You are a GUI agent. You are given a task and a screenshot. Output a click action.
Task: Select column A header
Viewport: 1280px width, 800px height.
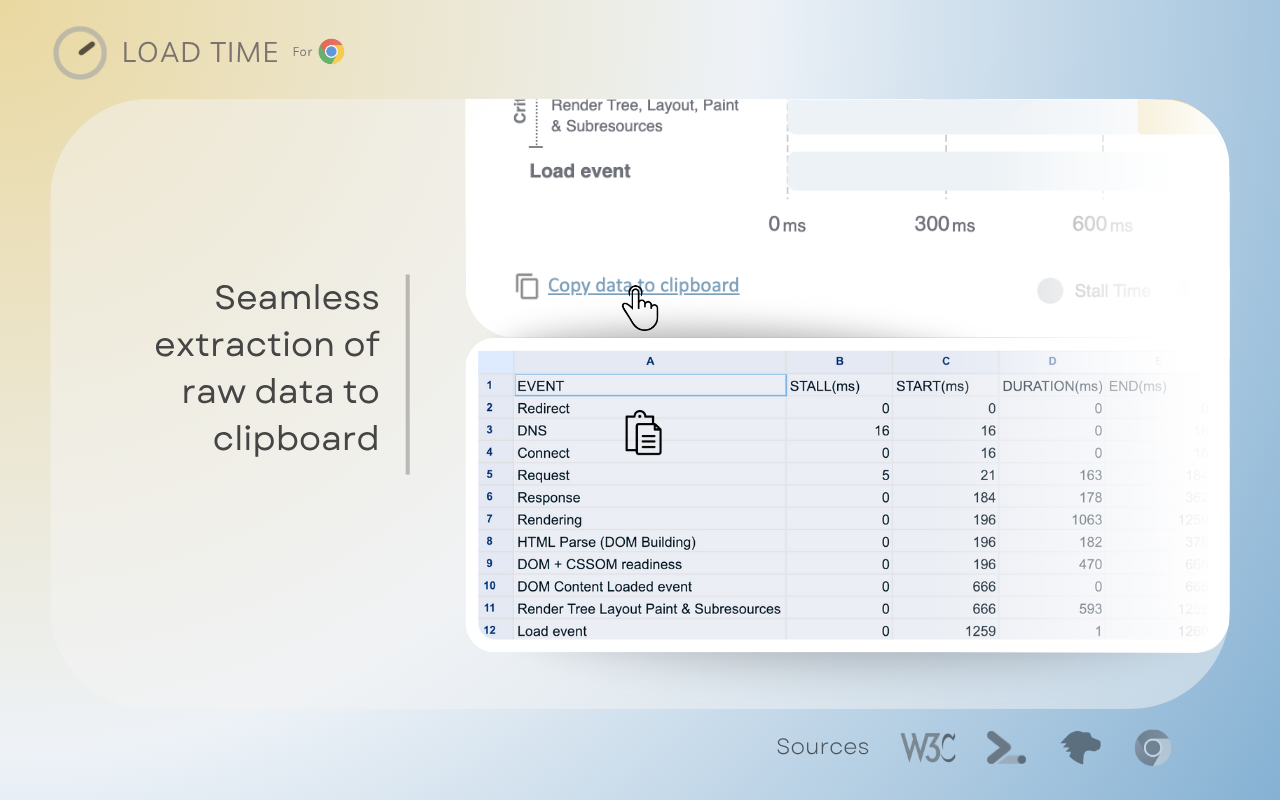(x=650, y=361)
